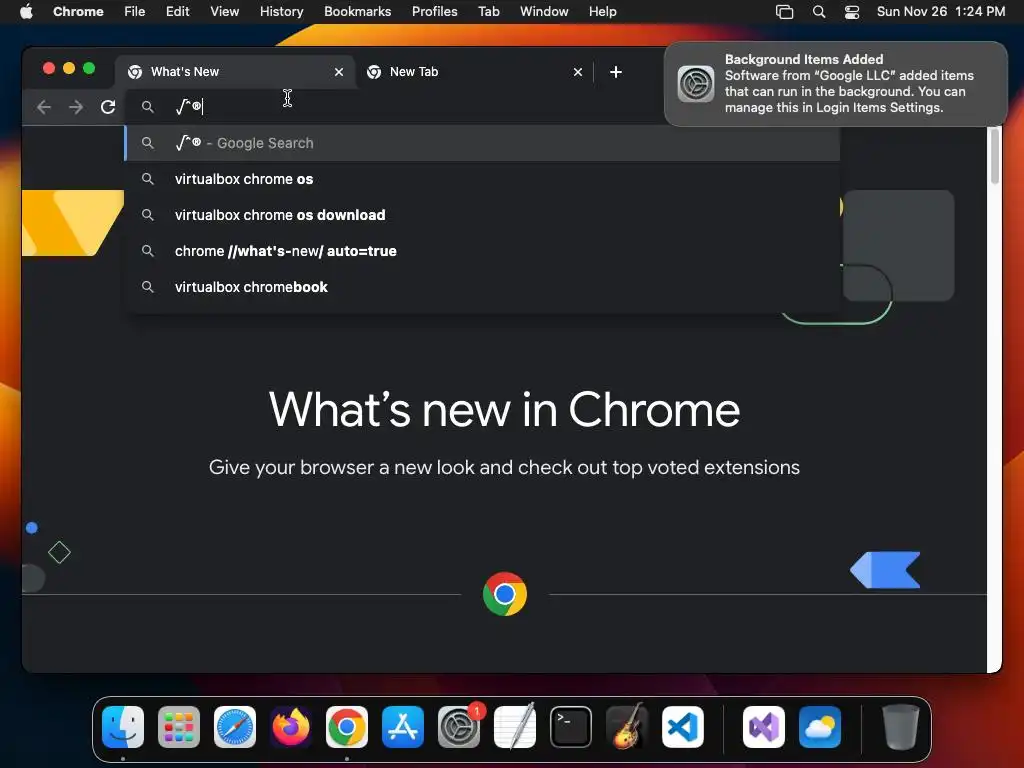Switch to the What's New tab
The image size is (1024, 768).
point(236,72)
